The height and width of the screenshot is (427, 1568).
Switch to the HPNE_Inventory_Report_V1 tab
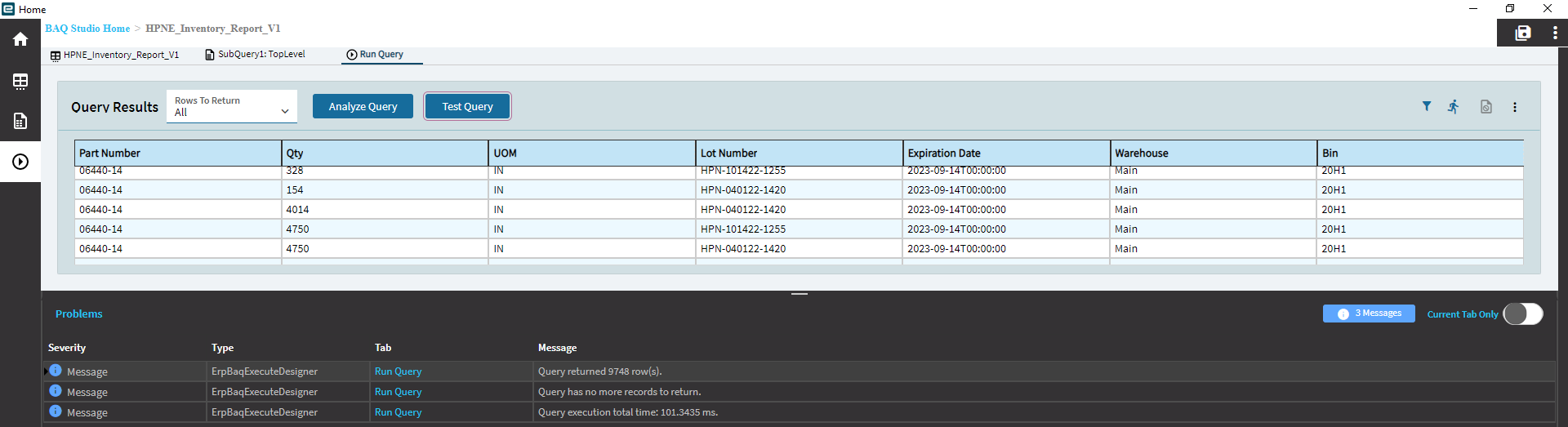pos(114,55)
